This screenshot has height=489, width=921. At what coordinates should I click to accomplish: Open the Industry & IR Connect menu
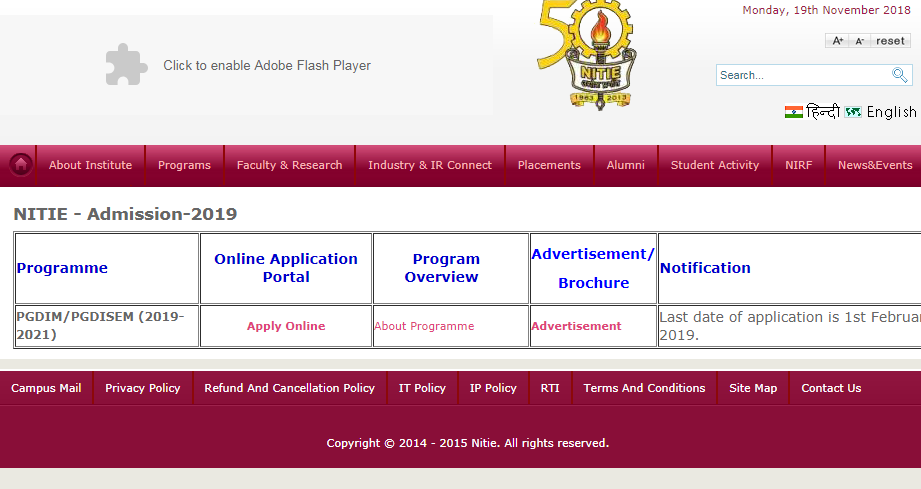tap(430, 165)
